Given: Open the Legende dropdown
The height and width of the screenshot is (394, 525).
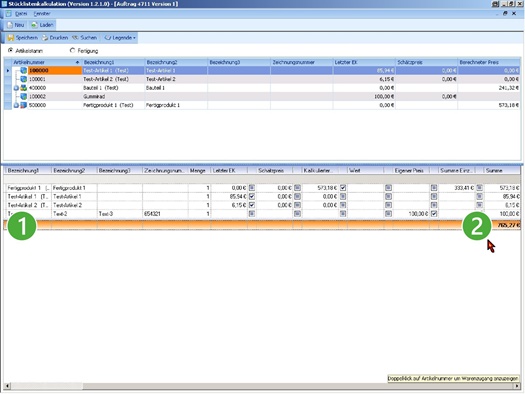Looking at the screenshot, I should tap(121, 38).
